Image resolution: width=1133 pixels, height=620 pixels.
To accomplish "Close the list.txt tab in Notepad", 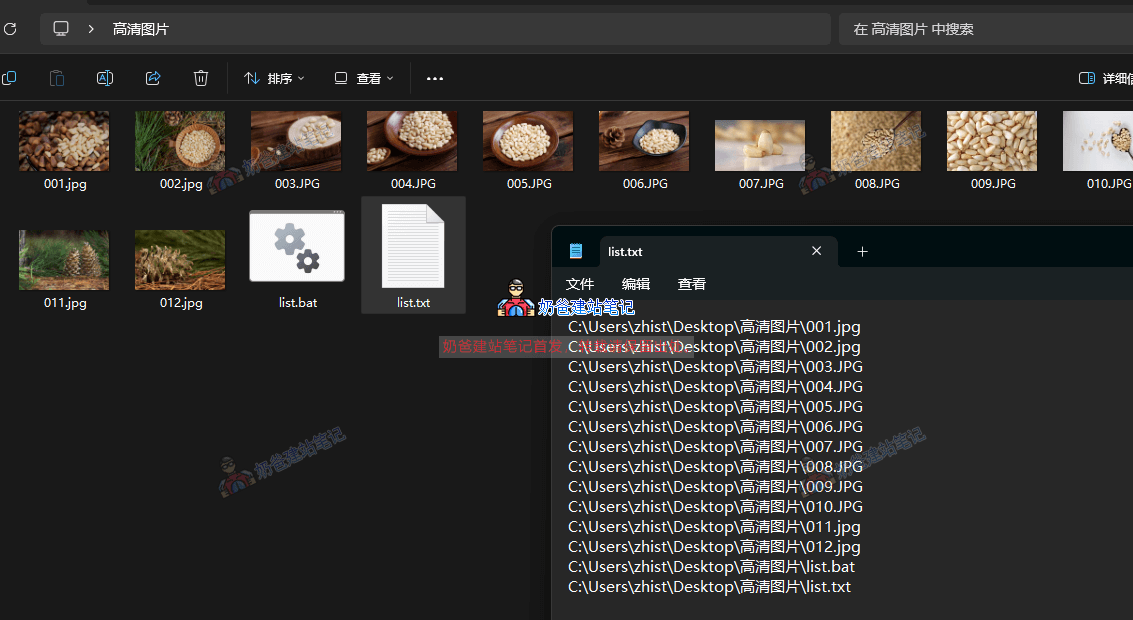I will pos(816,251).
